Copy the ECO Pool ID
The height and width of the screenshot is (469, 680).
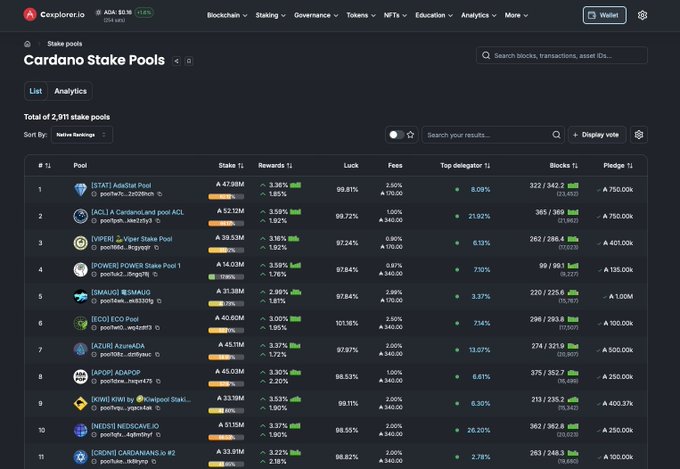coord(157,328)
